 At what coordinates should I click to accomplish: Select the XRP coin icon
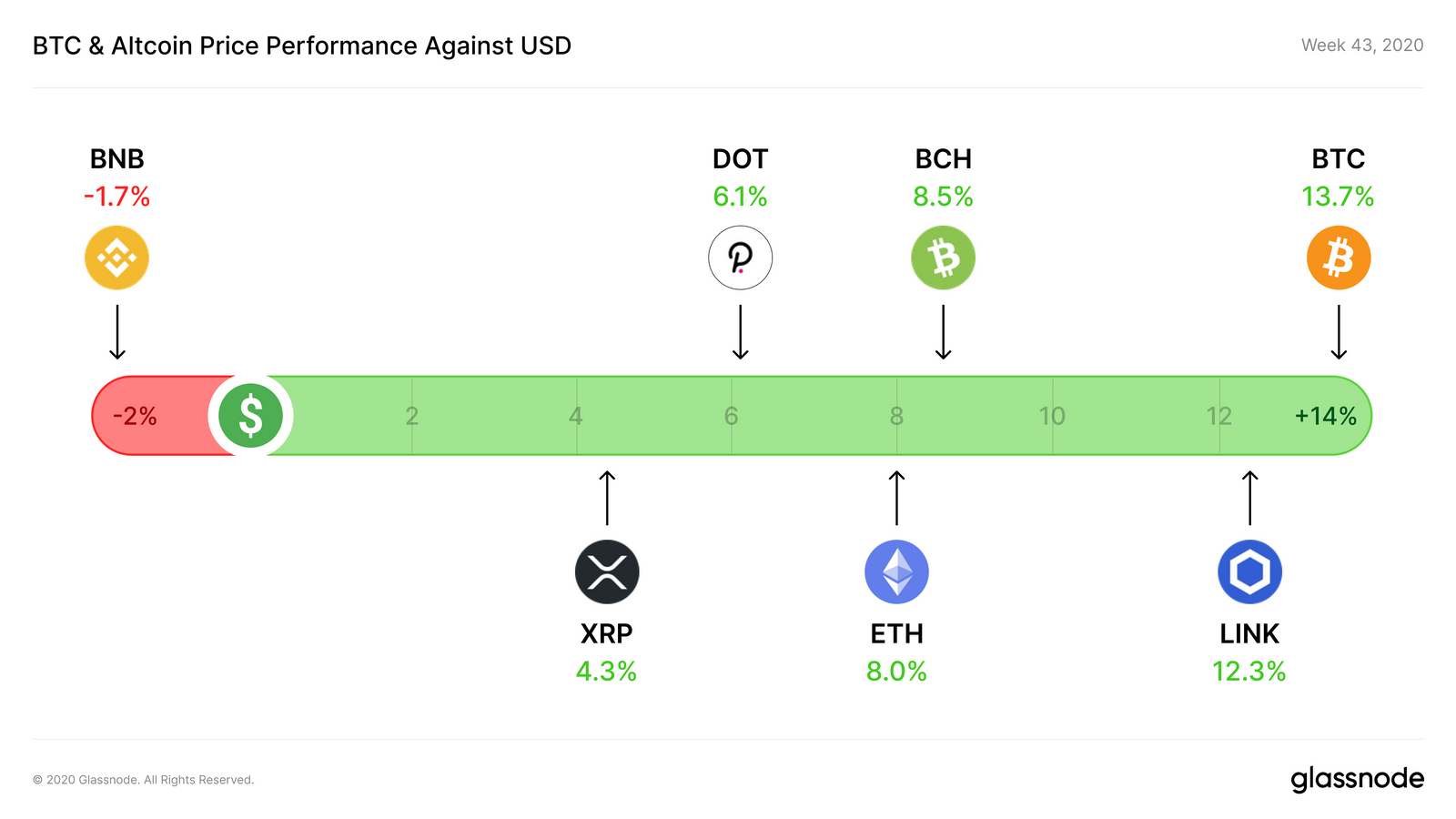point(607,571)
